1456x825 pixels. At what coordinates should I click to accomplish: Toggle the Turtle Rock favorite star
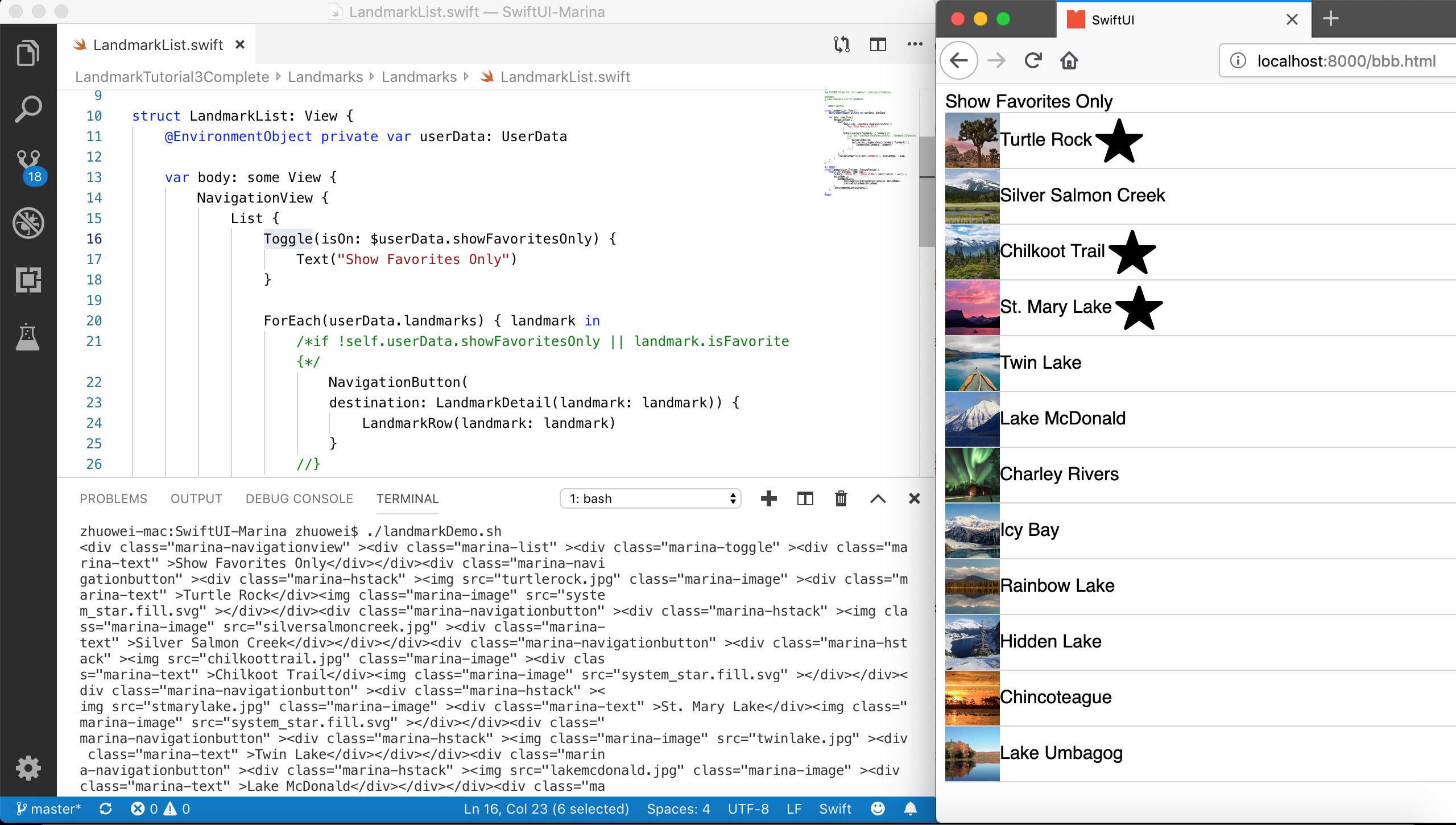click(1119, 141)
